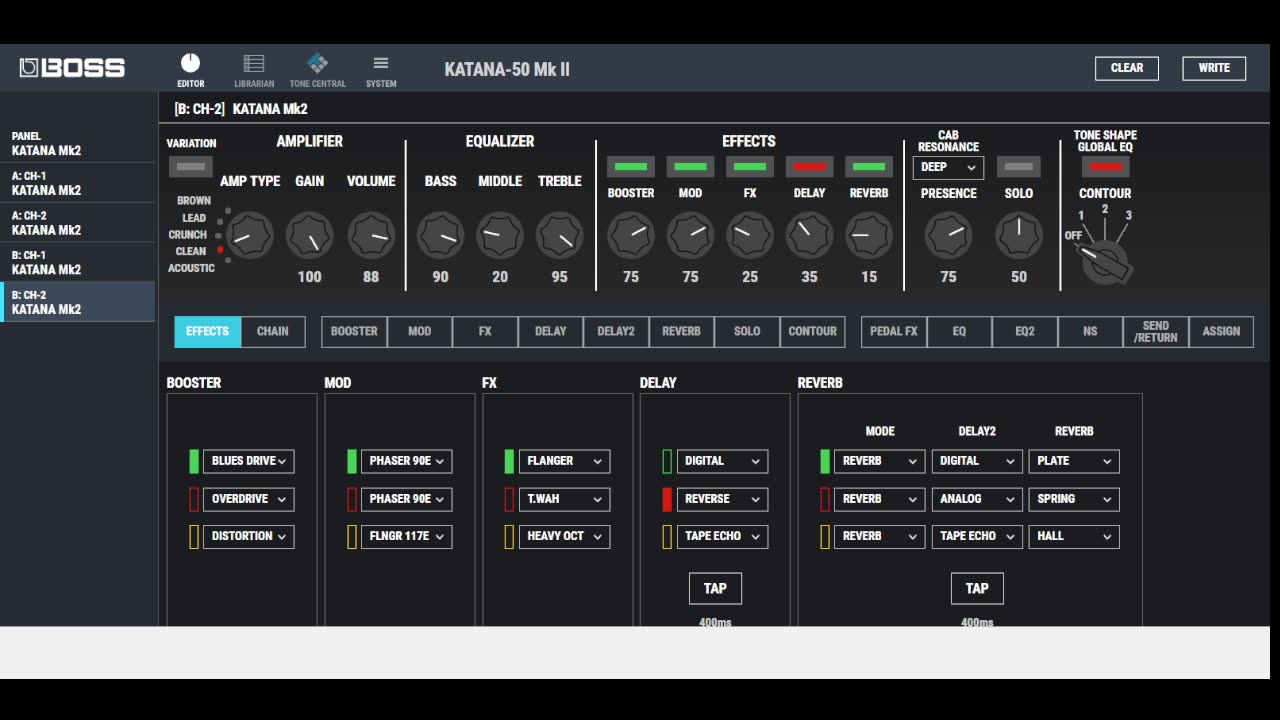1280x720 pixels.
Task: Open the Cab Resonance DEEP dropdown
Action: point(948,167)
